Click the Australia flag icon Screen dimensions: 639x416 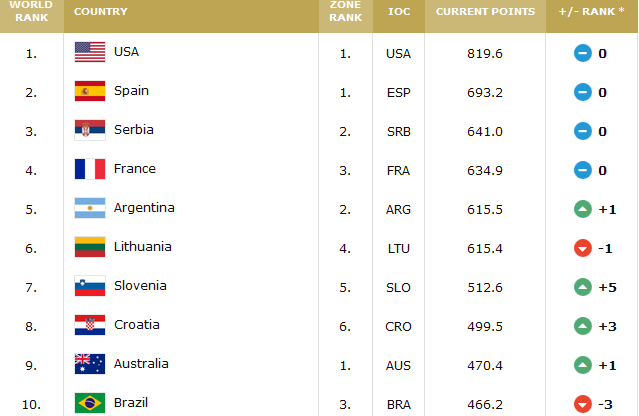[x=90, y=364]
